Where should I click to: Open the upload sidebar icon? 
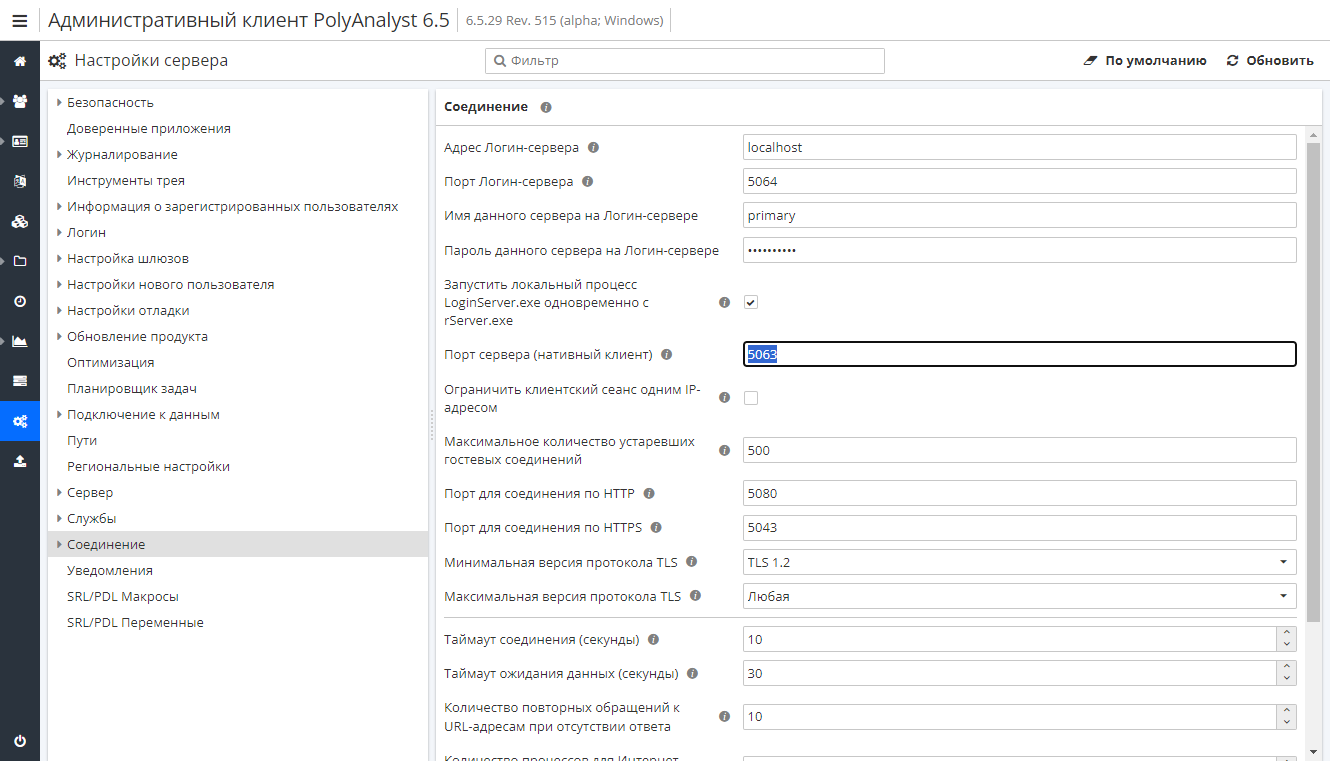[20, 461]
